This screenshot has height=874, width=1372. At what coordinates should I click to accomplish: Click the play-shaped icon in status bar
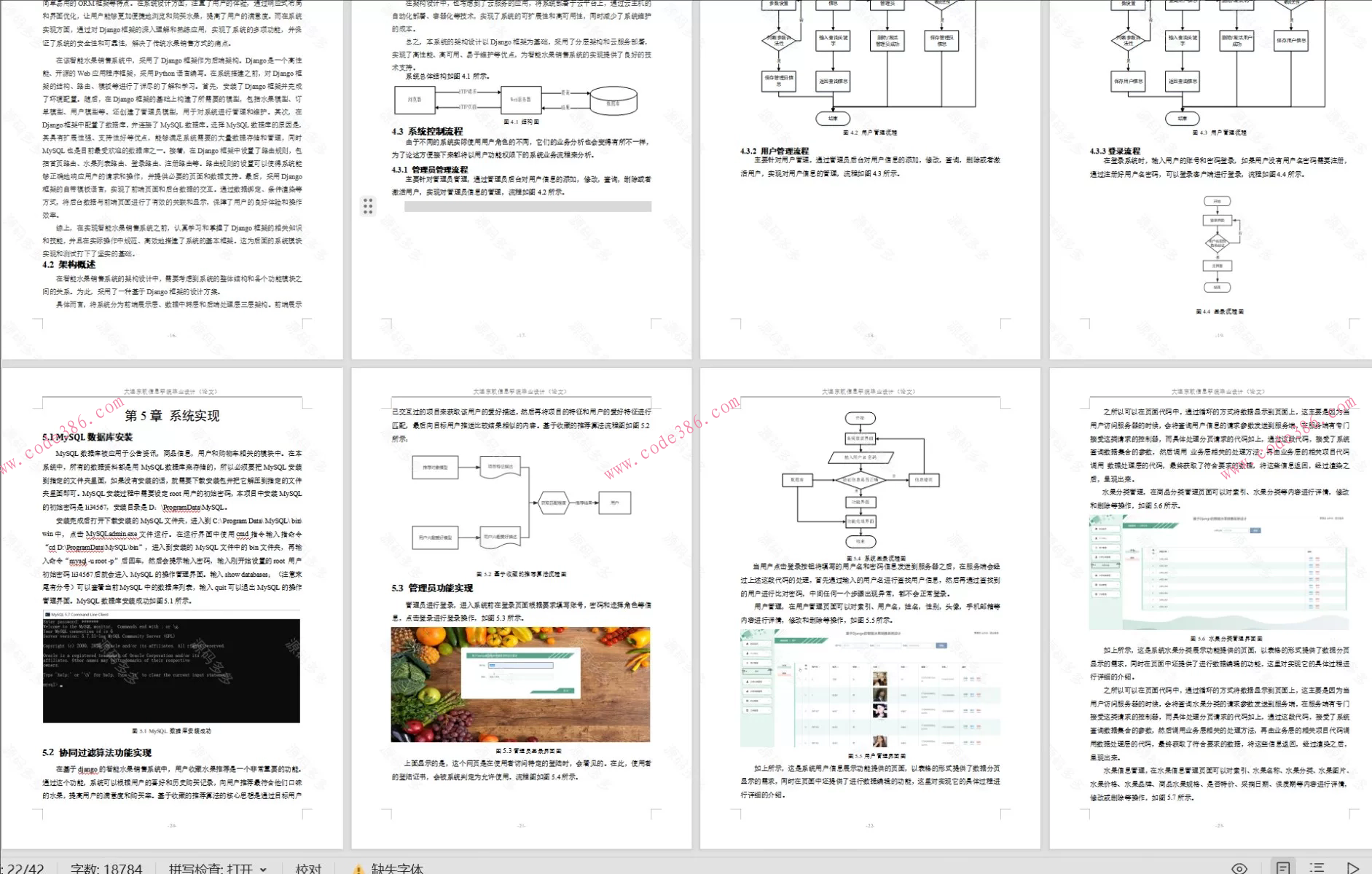[x=1352, y=867]
